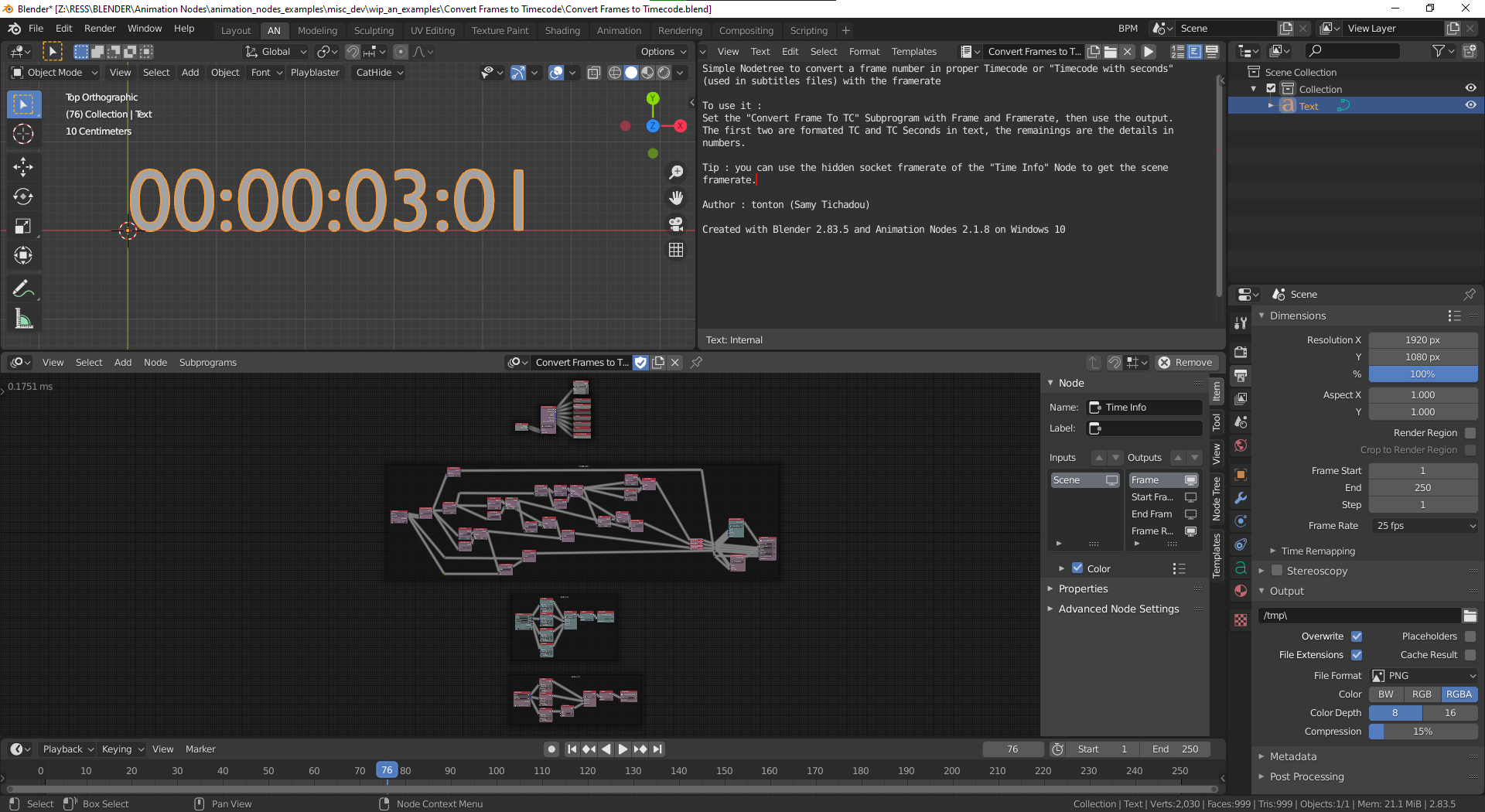1485x812 pixels.
Task: Open Texture properties checker icon
Action: coord(1241,620)
